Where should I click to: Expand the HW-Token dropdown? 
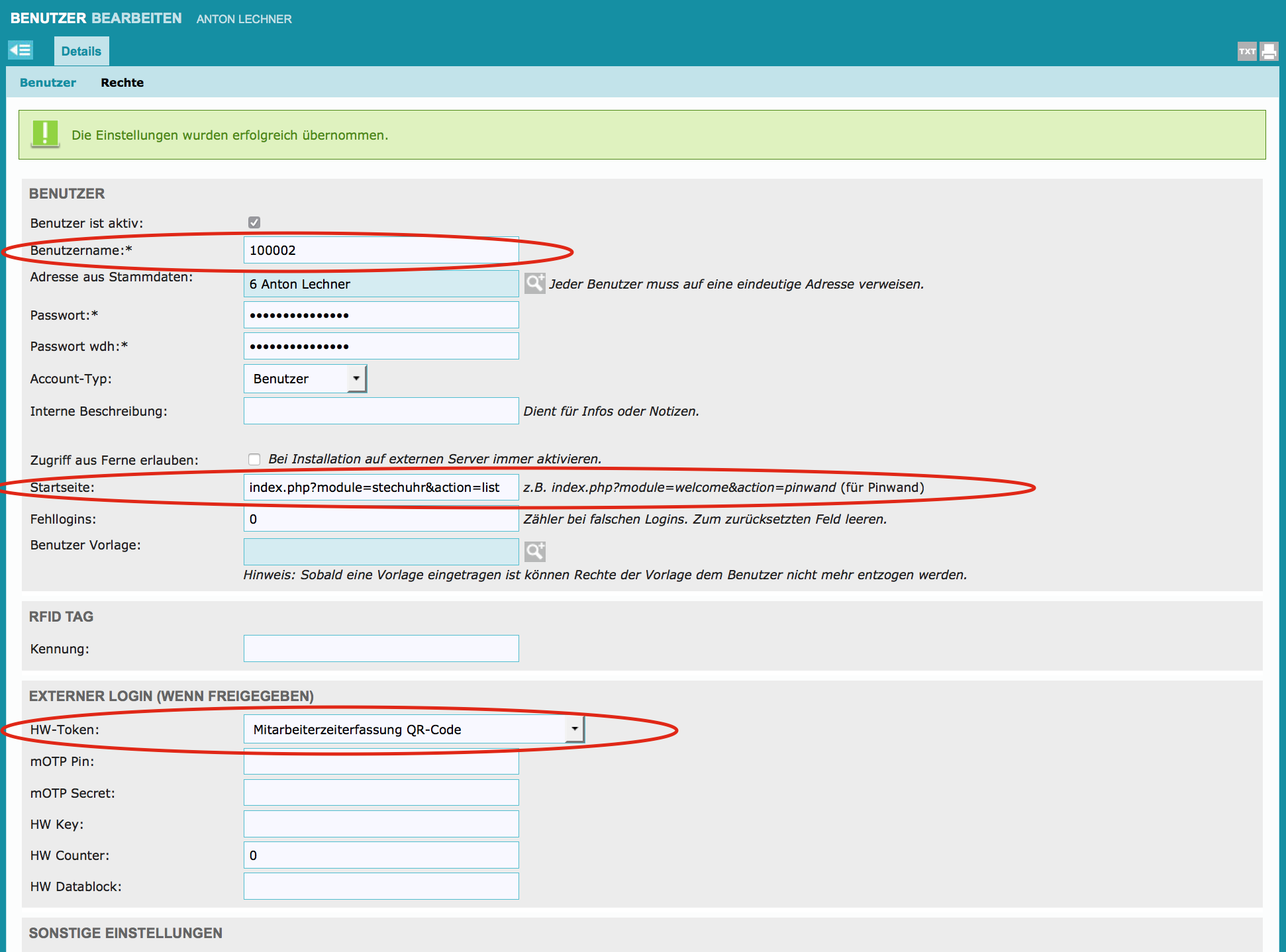(413, 729)
